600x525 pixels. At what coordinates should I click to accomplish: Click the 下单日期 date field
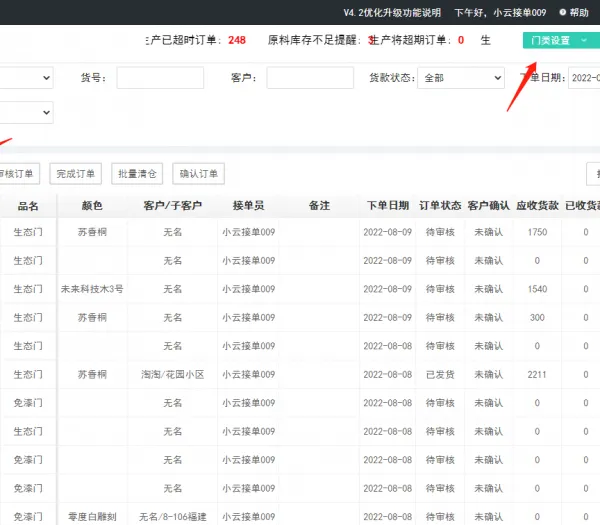point(584,78)
